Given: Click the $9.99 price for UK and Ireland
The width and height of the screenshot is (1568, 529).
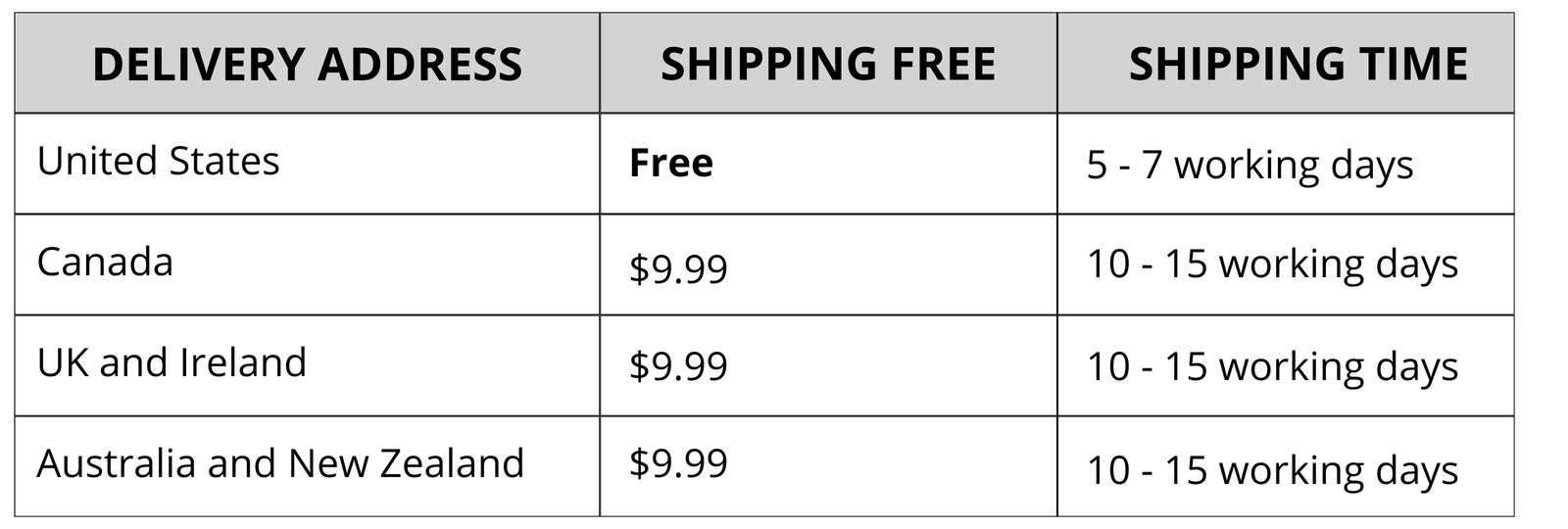Looking at the screenshot, I should click(678, 366).
